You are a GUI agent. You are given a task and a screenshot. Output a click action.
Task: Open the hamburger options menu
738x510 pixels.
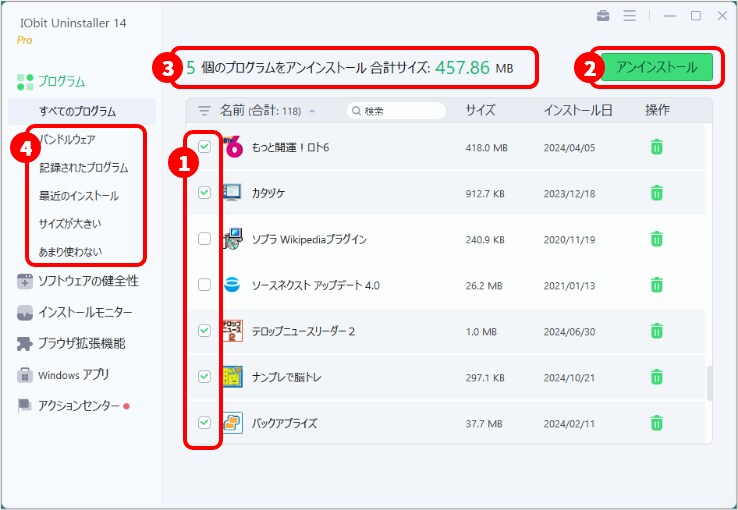(629, 16)
